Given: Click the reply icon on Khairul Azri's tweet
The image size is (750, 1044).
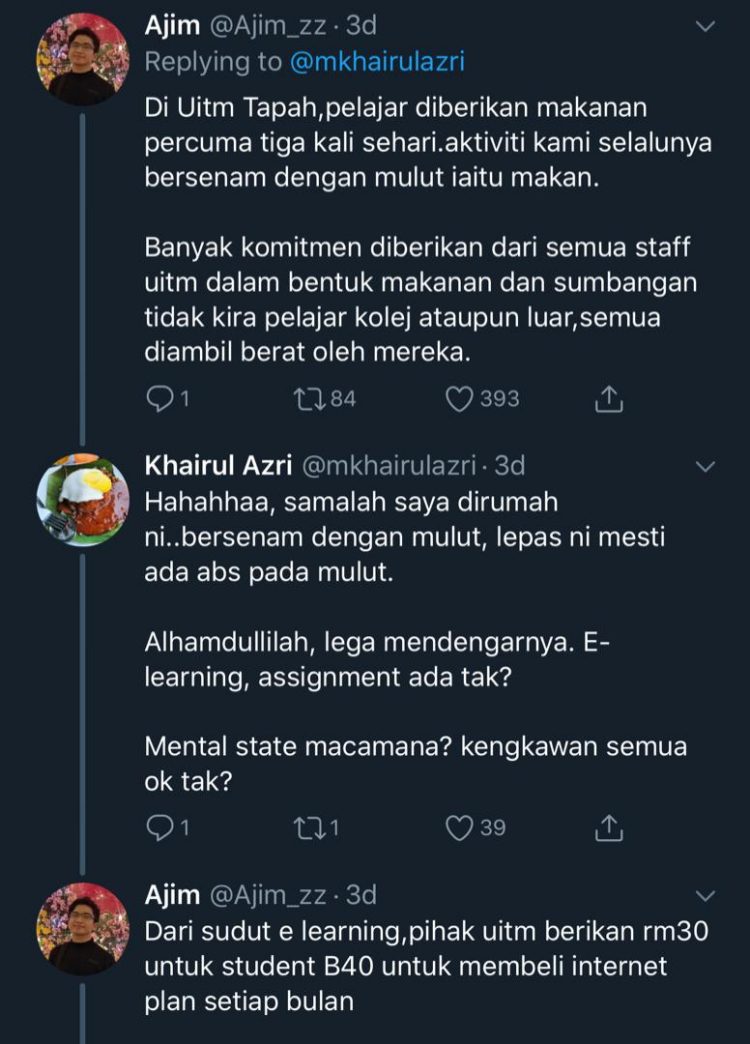Looking at the screenshot, I should point(161,827).
